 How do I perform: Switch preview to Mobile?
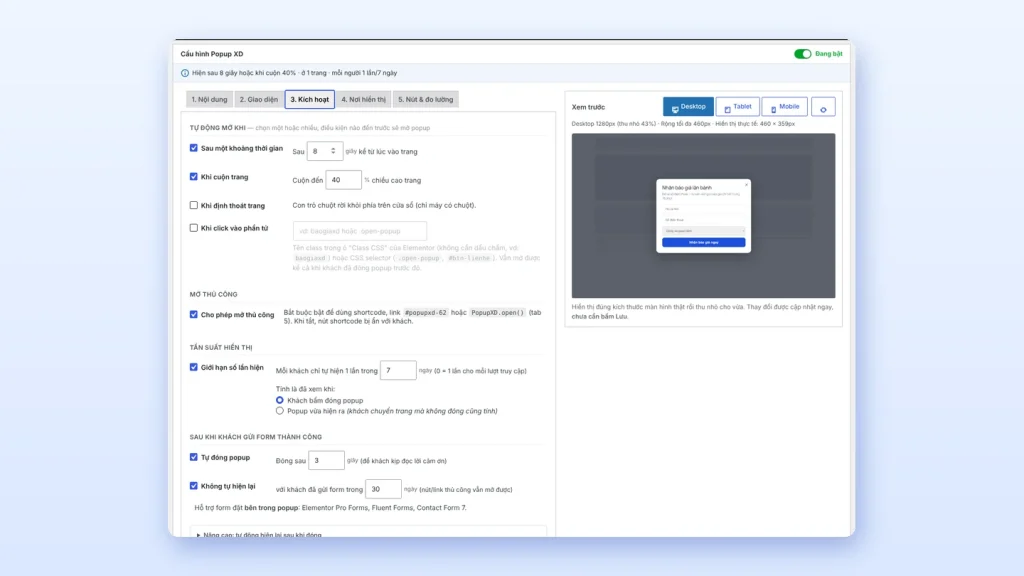(784, 106)
